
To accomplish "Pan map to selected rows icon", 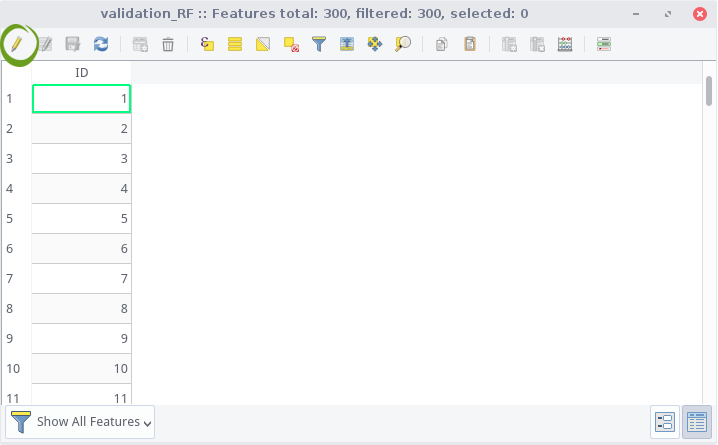I will pos(375,44).
